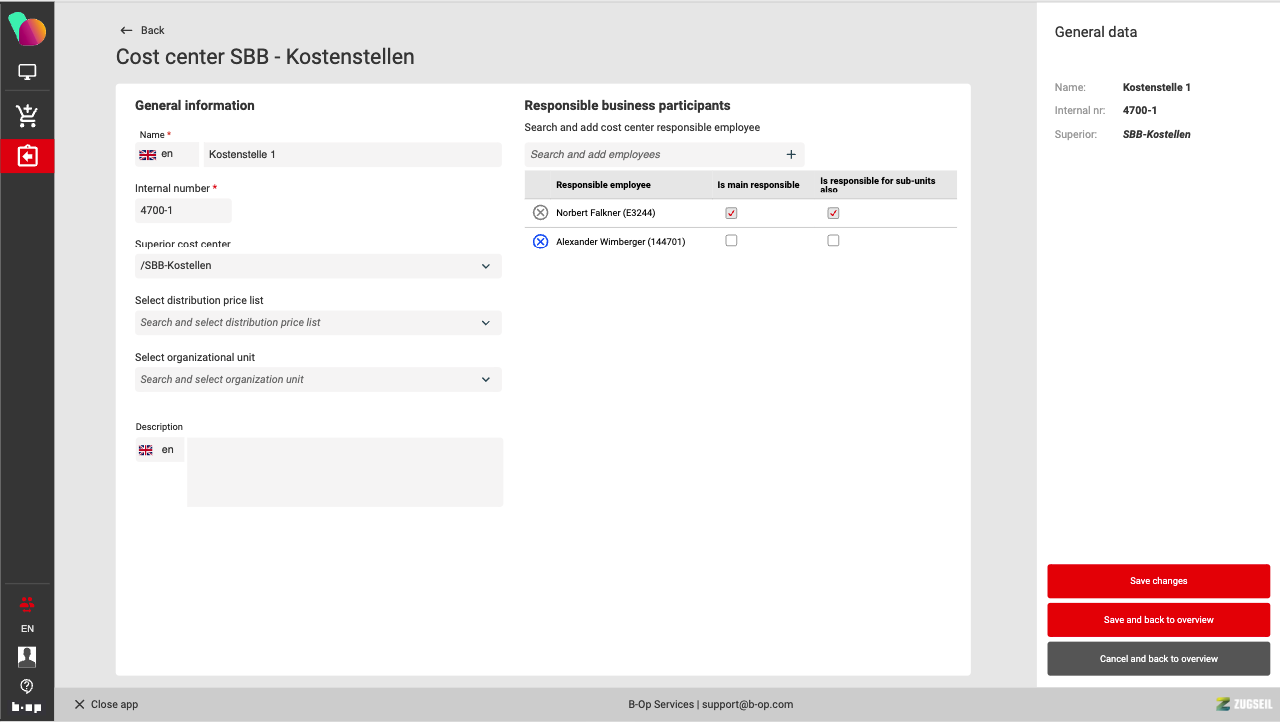This screenshot has height=722, width=1280.
Task: Click the Internal number input field
Action: pos(183,211)
